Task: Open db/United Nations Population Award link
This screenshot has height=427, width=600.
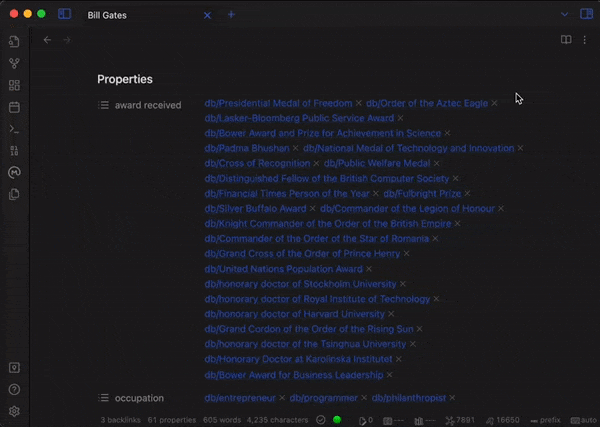Action: (x=283, y=269)
